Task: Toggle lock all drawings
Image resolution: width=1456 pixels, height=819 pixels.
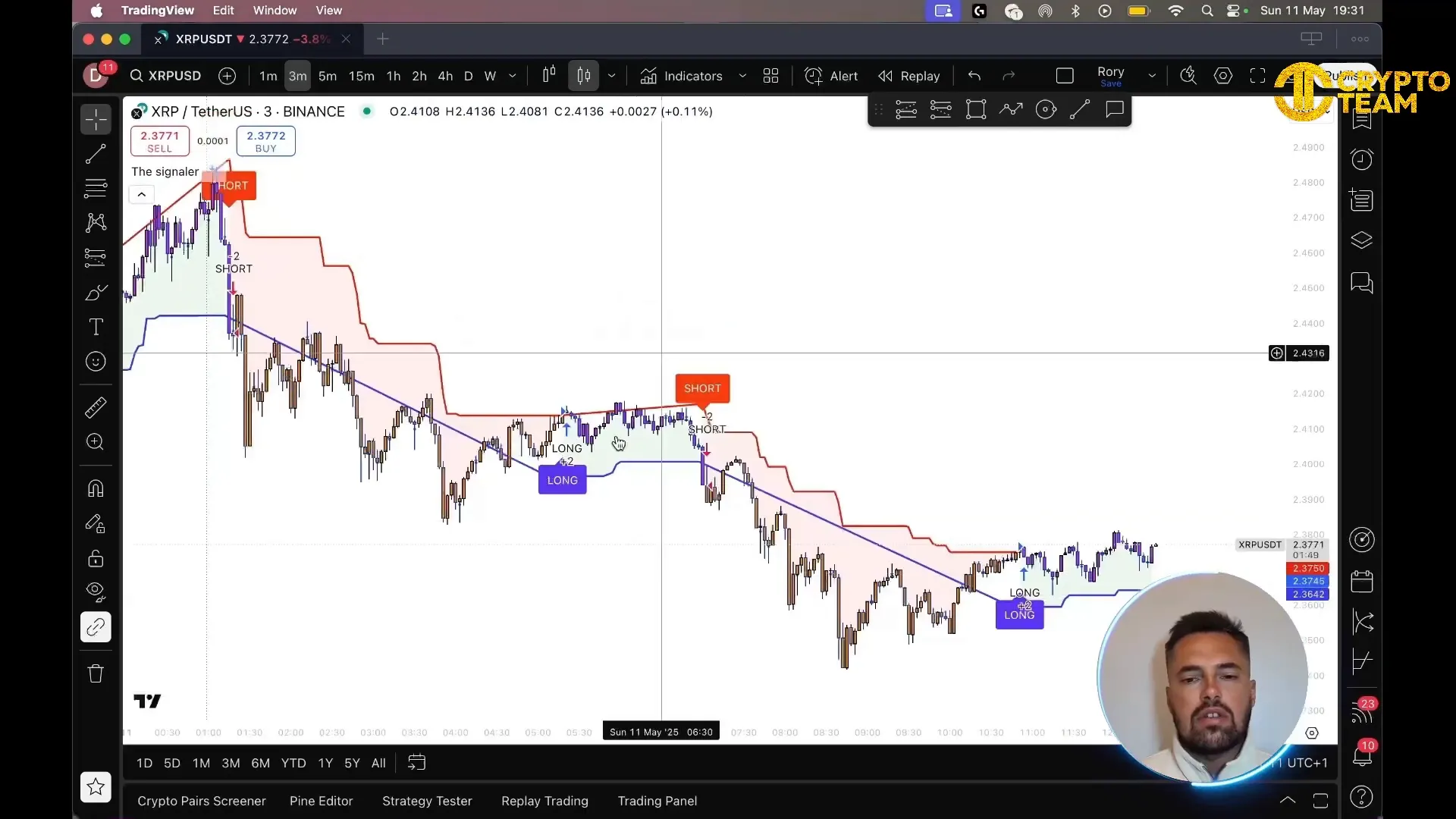Action: click(x=96, y=559)
